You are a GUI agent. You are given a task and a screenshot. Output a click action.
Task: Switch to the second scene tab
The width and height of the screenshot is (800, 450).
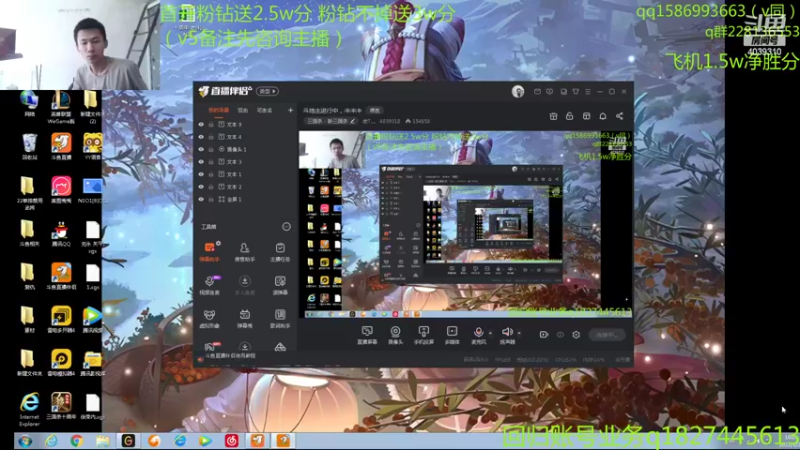243,110
